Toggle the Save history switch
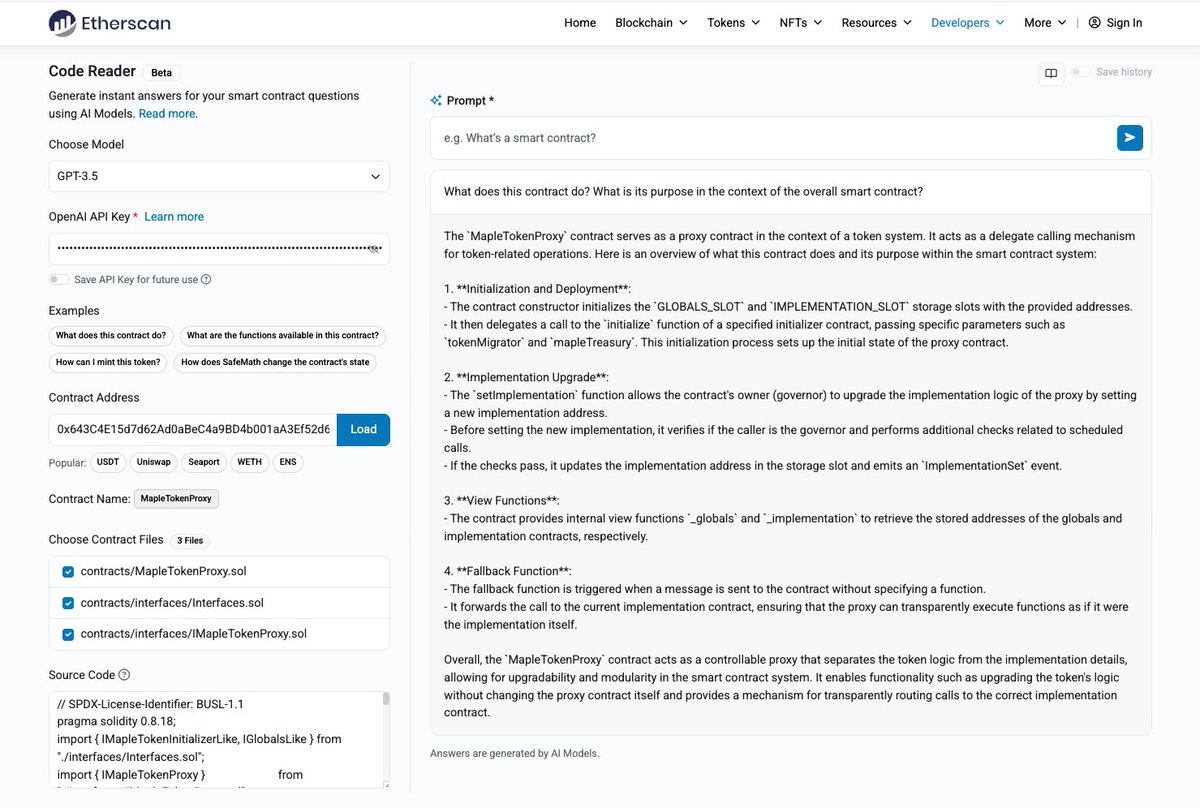Screen dimensions: 1200x808 pyautogui.click(x=1080, y=72)
